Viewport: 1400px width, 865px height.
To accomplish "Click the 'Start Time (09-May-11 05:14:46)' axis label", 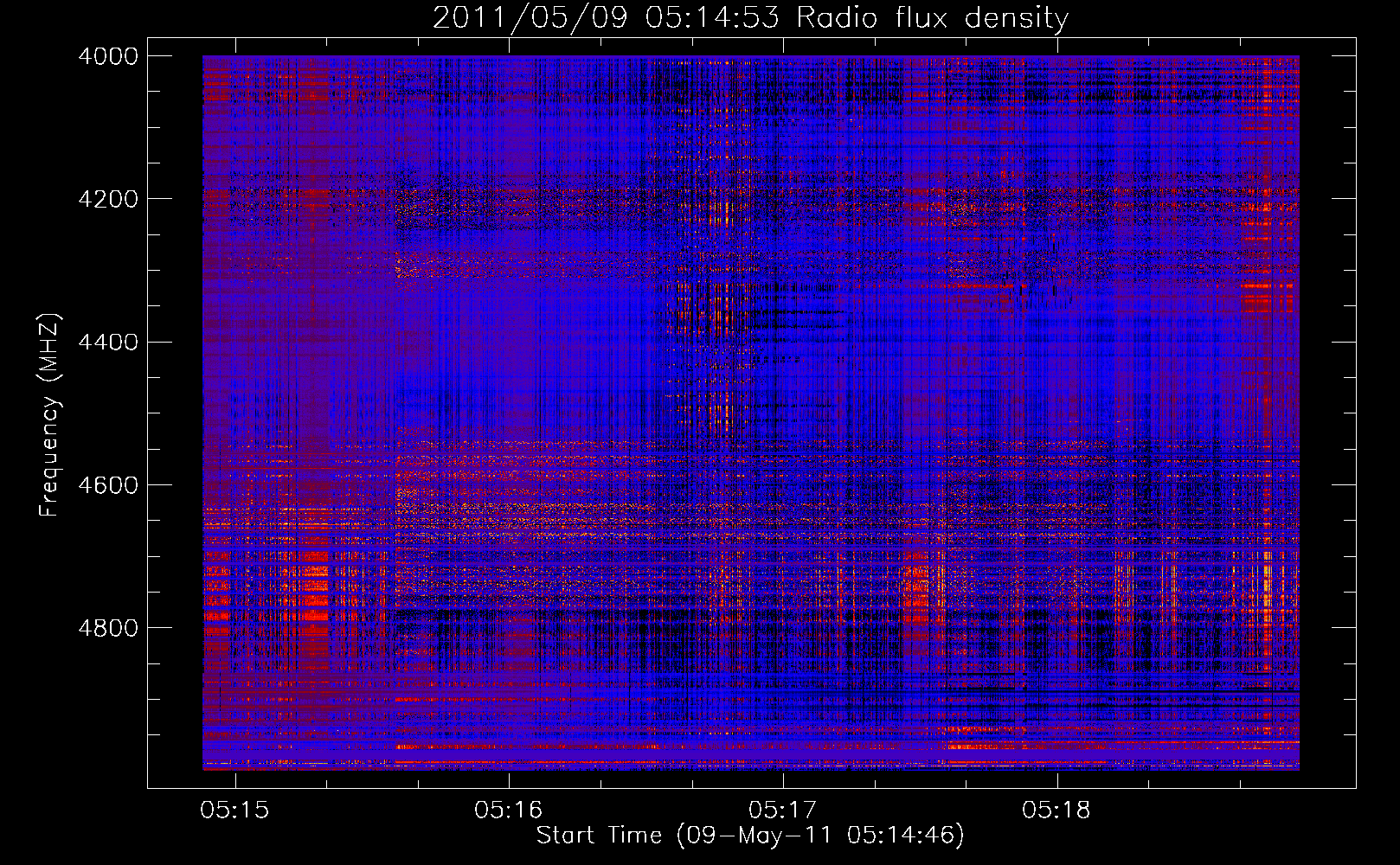I will [749, 836].
